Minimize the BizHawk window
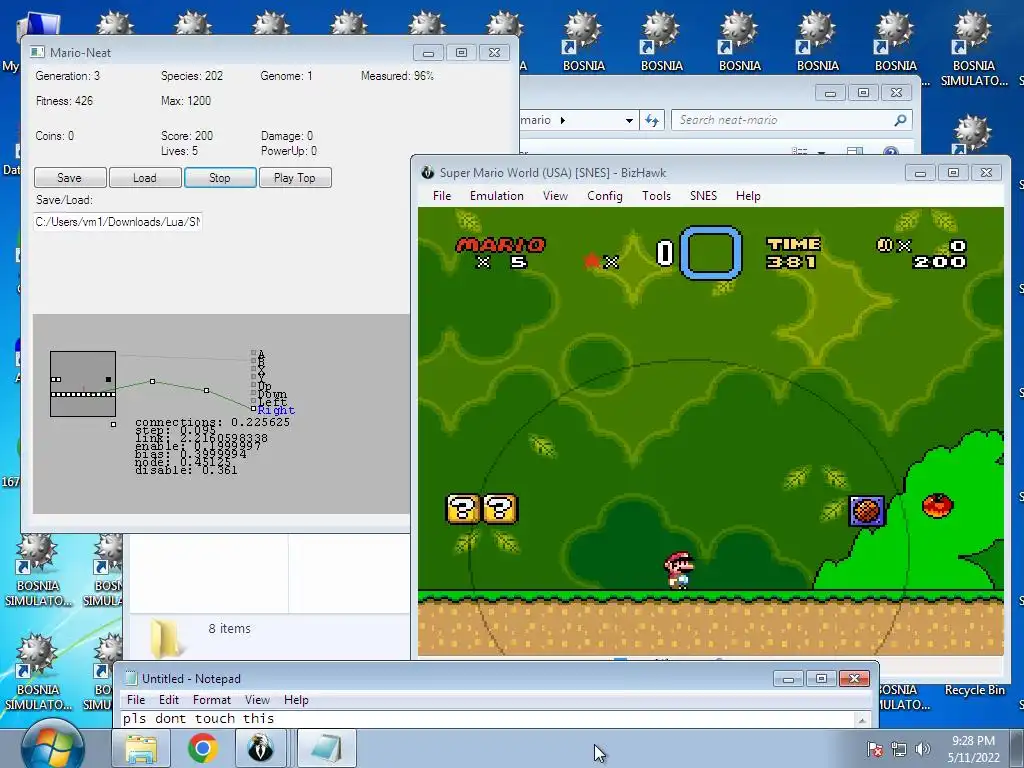Viewport: 1024px width, 768px height. pos(920,173)
